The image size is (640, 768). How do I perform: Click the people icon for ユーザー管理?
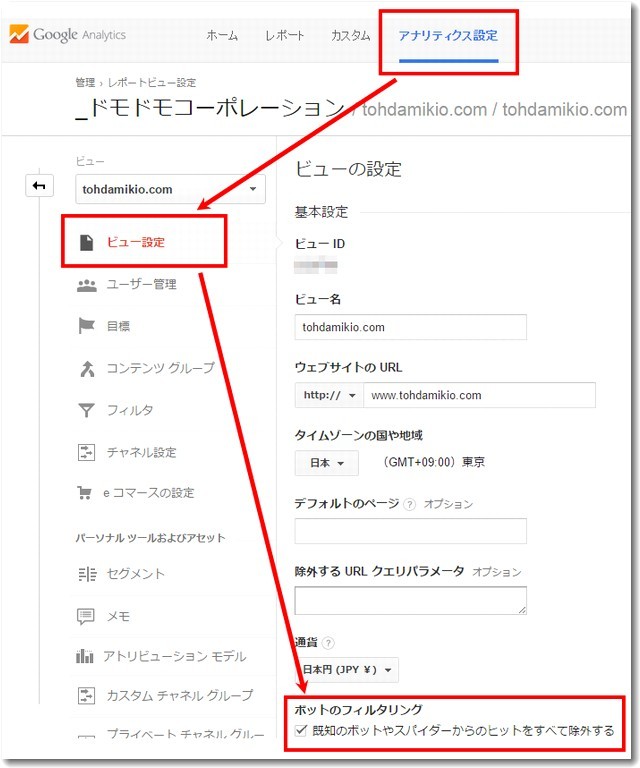[87, 285]
